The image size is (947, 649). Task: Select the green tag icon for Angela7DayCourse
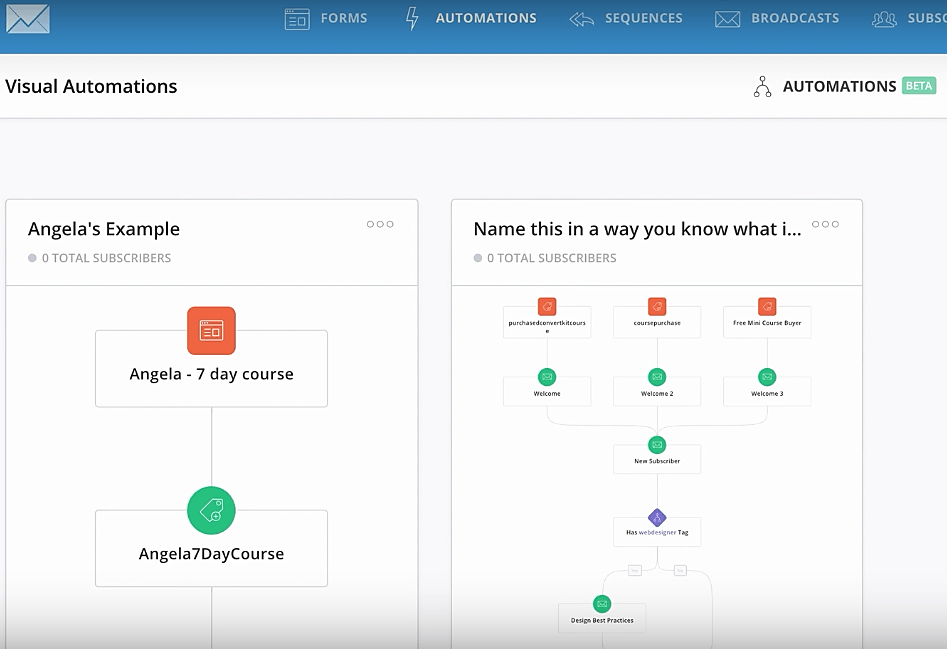click(x=211, y=511)
